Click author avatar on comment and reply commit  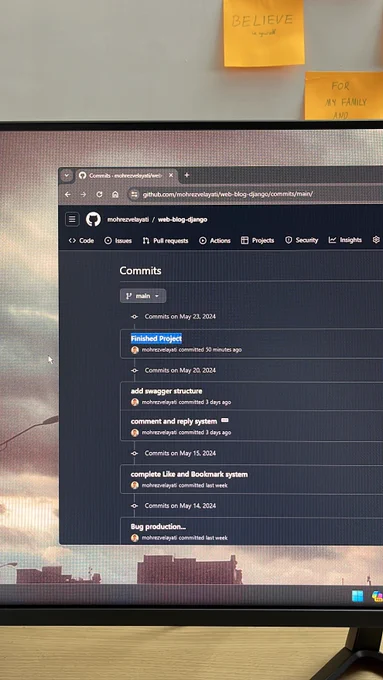coord(135,433)
